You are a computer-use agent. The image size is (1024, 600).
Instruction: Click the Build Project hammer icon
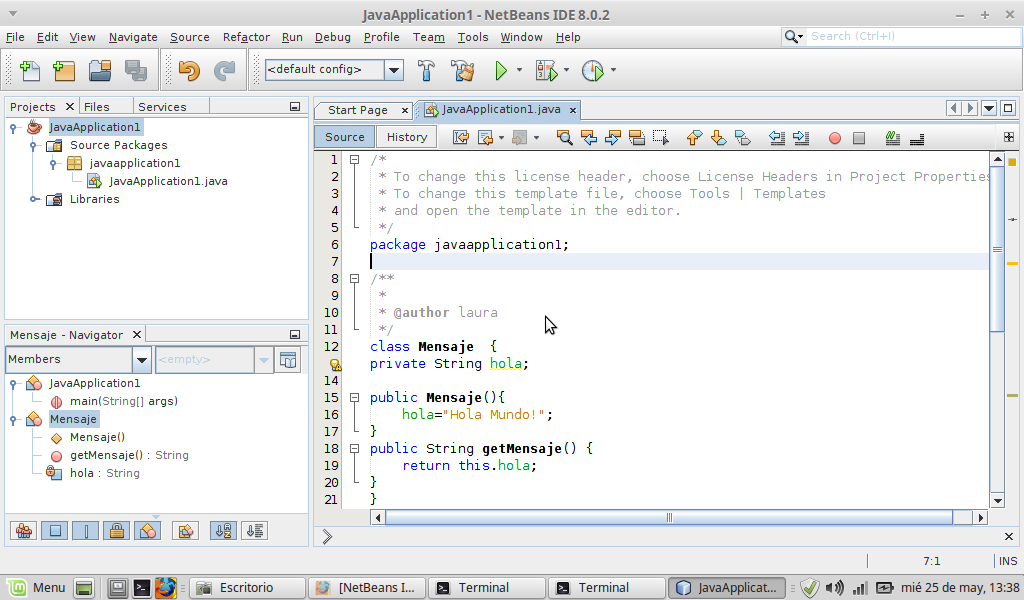(x=426, y=71)
